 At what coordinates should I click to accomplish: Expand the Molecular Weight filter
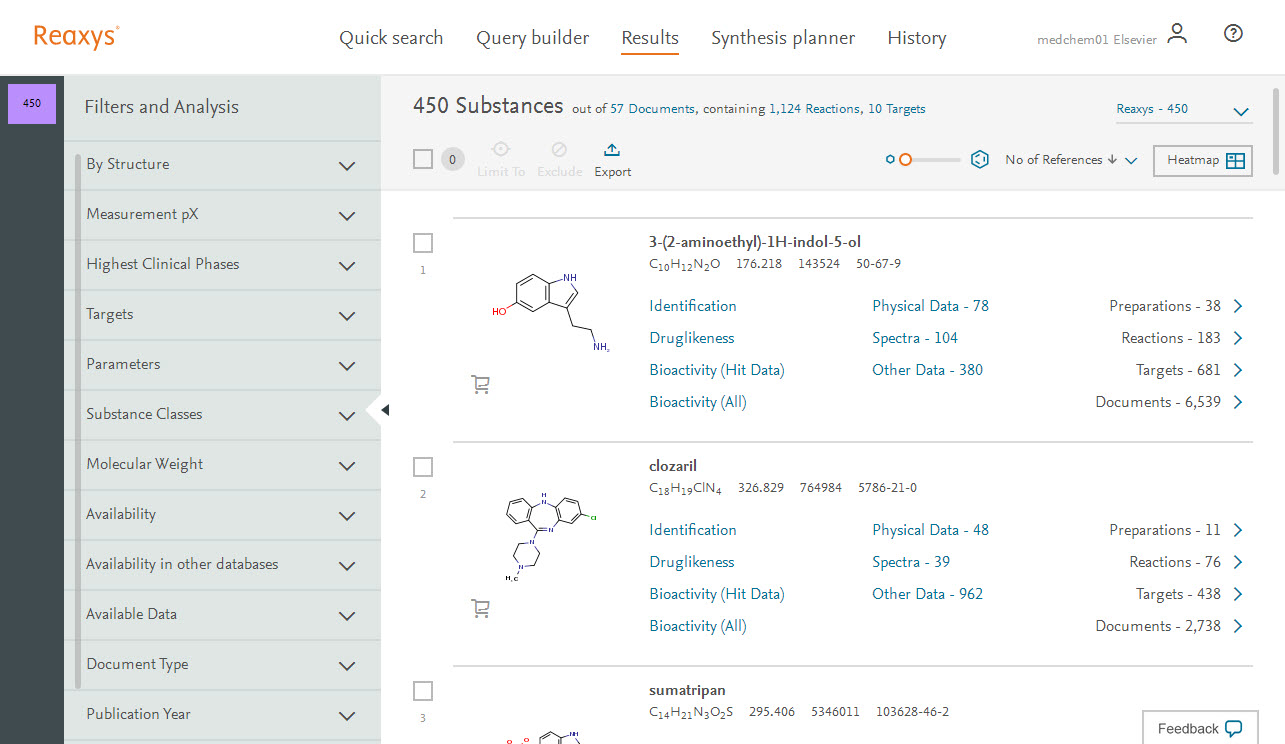click(x=347, y=465)
